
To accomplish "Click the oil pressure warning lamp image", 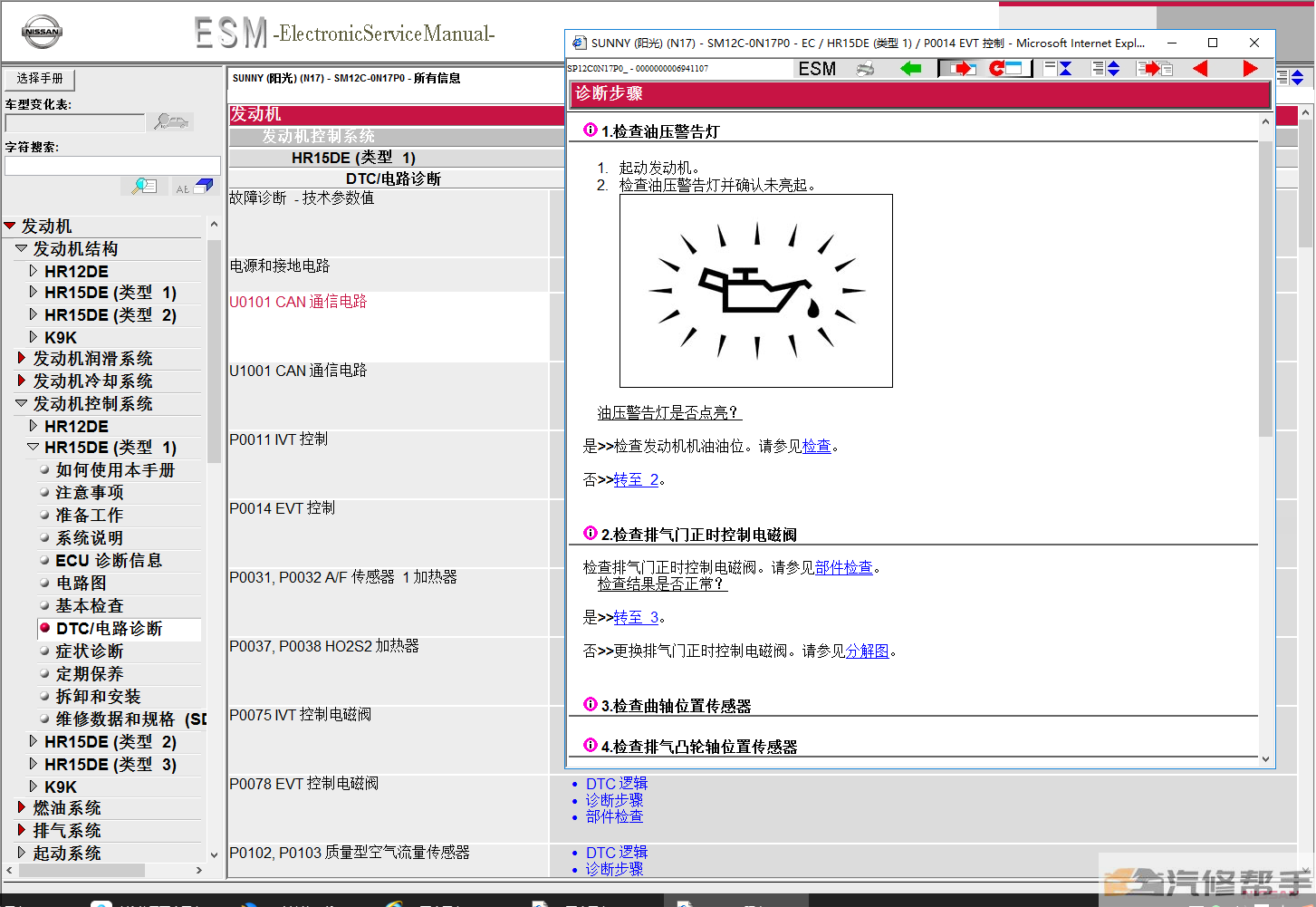I will coord(756,291).
